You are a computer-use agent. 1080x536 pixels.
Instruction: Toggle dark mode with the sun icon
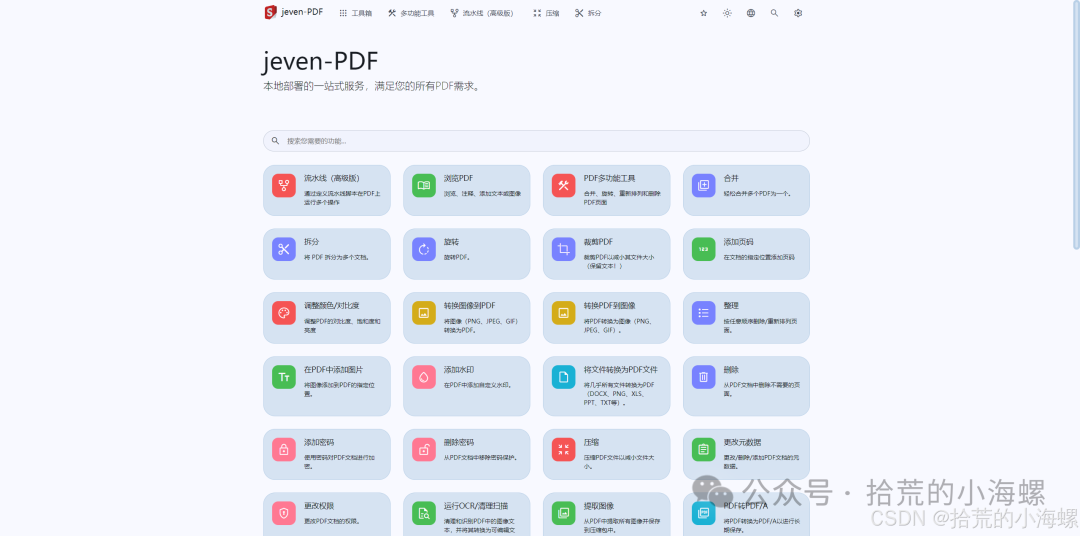pyautogui.click(x=727, y=13)
